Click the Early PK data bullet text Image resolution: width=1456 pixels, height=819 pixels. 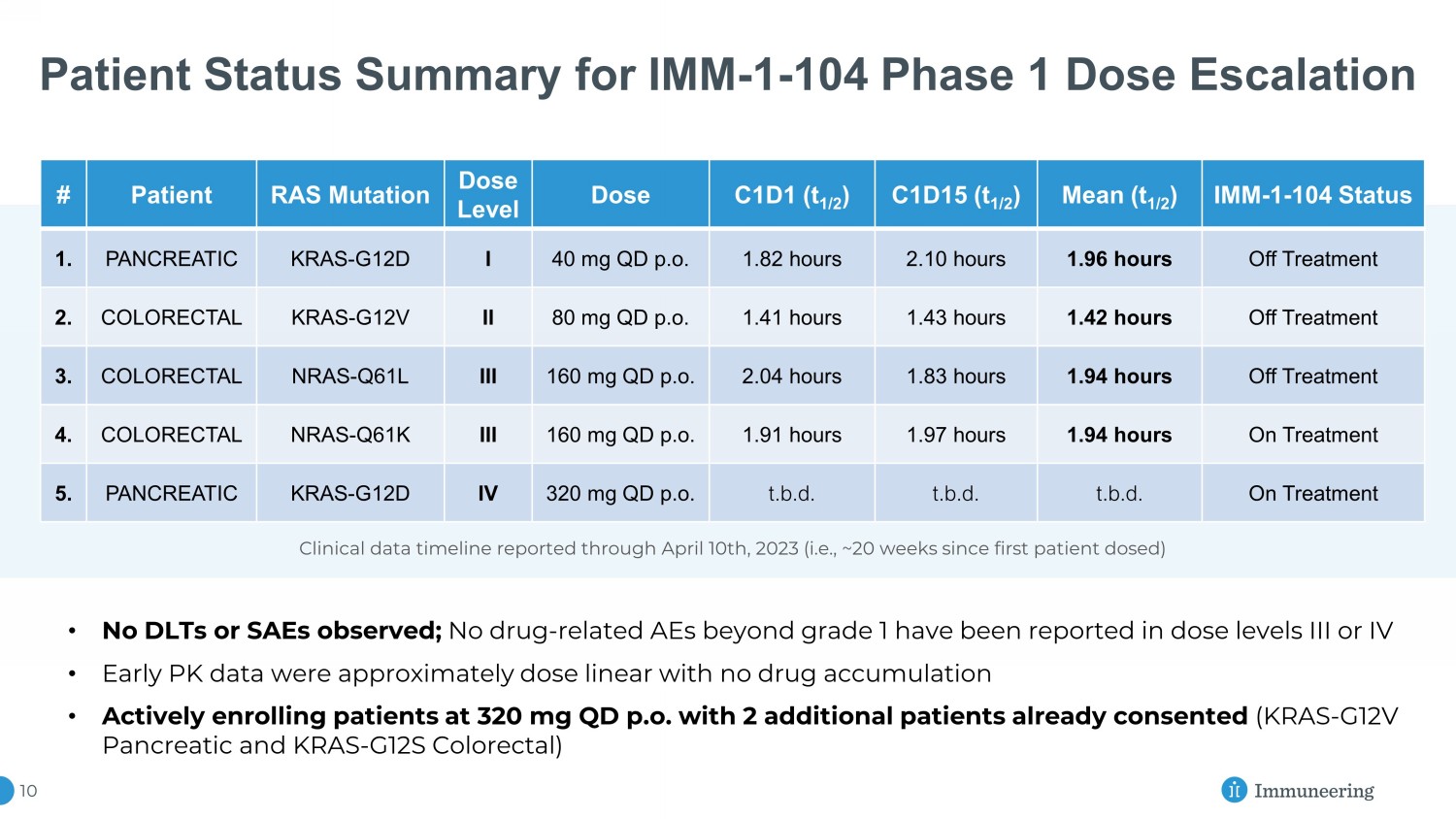click(x=546, y=673)
